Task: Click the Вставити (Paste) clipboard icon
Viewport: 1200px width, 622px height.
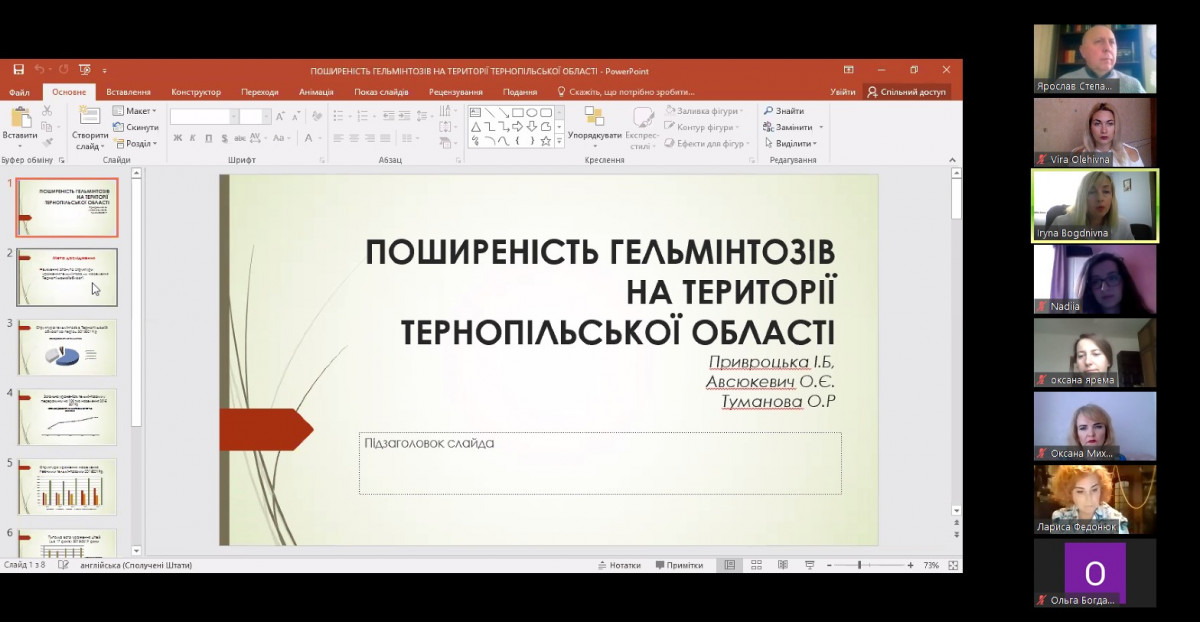Action: (20, 118)
